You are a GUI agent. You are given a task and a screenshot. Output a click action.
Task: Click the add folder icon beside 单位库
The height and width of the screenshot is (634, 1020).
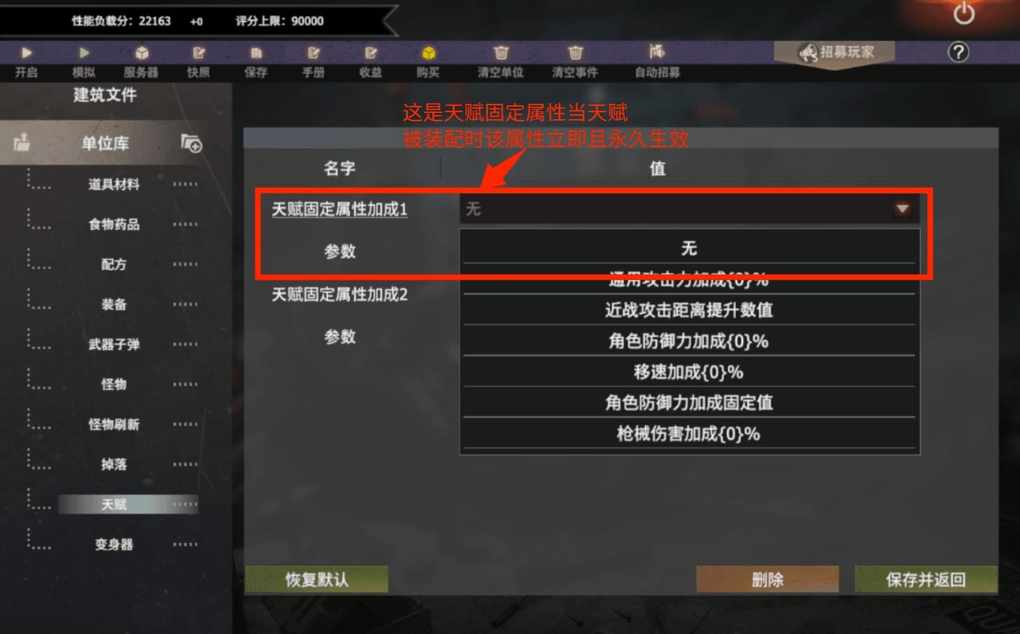[191, 143]
